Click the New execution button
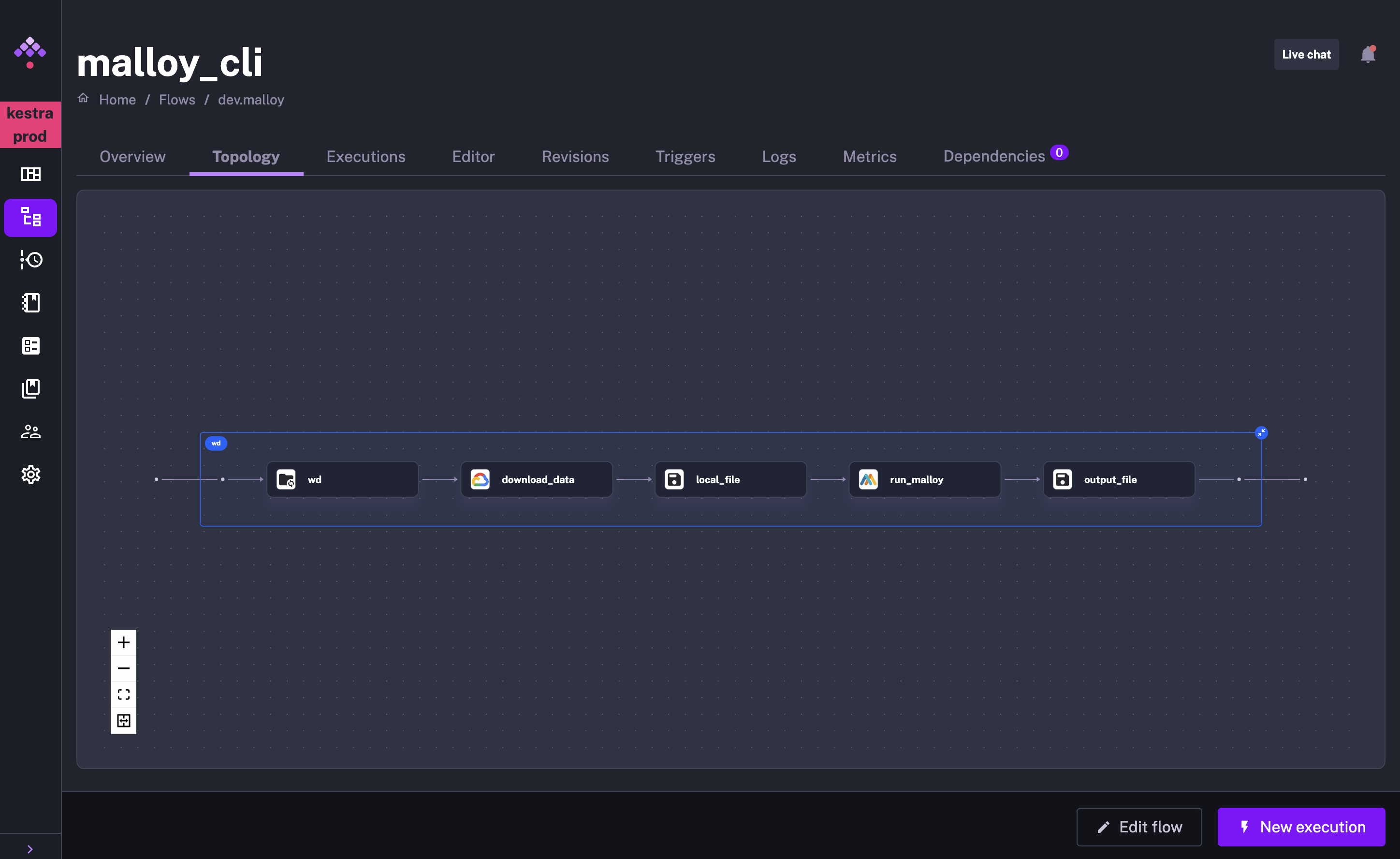 pyautogui.click(x=1300, y=827)
